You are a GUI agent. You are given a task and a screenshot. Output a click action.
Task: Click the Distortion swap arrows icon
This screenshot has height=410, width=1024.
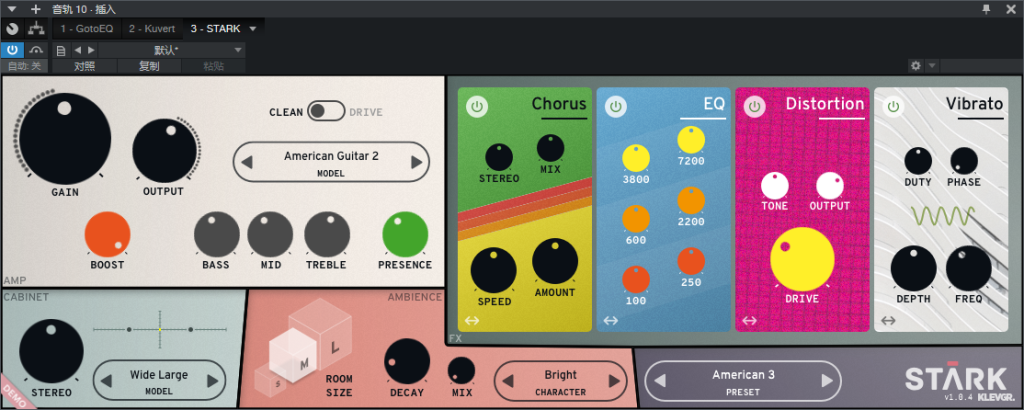pos(749,321)
